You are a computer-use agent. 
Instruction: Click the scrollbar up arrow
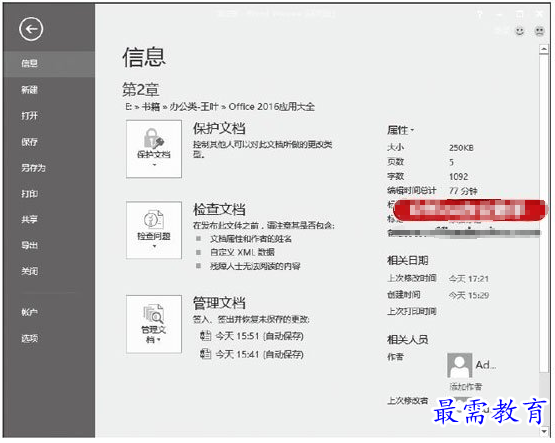pyautogui.click(x=544, y=49)
